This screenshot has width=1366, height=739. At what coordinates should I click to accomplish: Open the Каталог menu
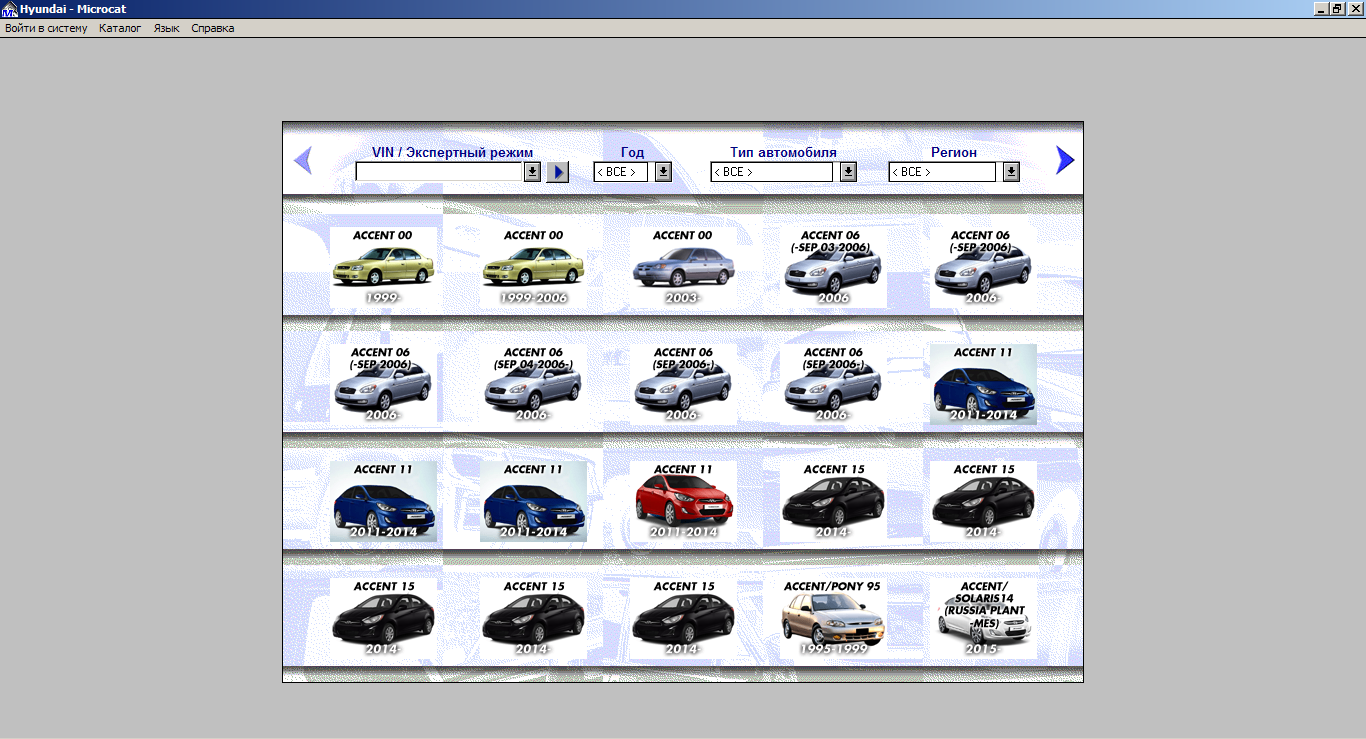[x=120, y=28]
